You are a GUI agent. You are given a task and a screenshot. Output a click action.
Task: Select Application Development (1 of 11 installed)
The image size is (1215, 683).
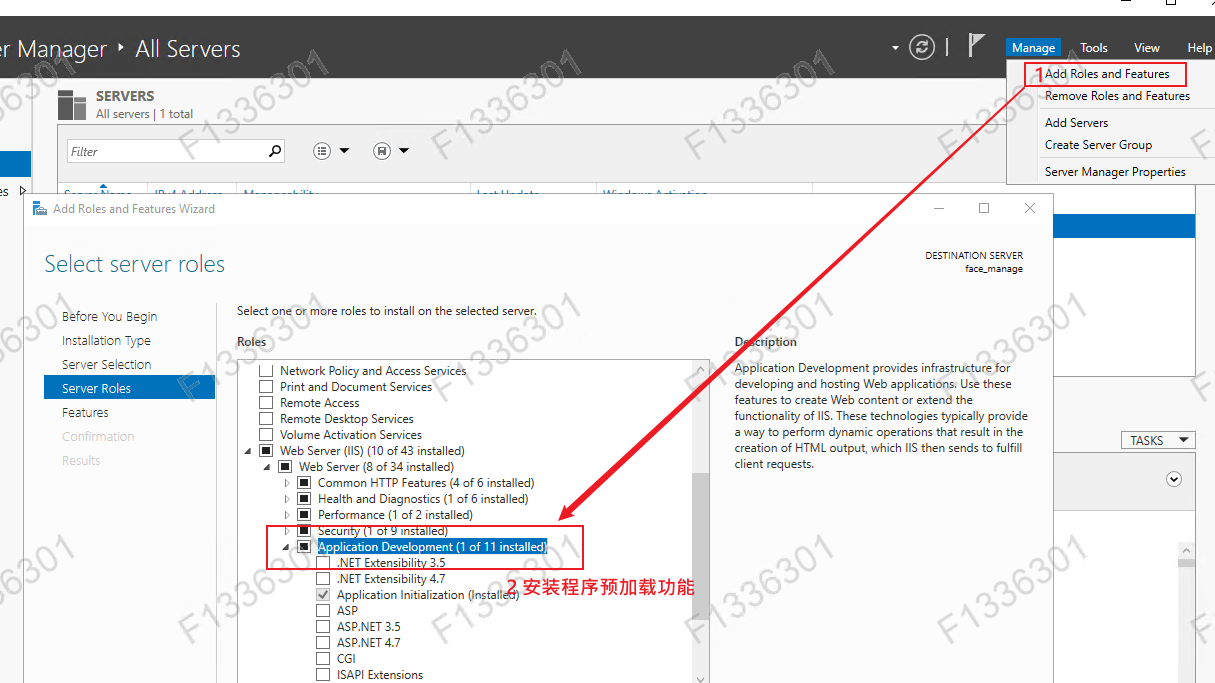(432, 547)
